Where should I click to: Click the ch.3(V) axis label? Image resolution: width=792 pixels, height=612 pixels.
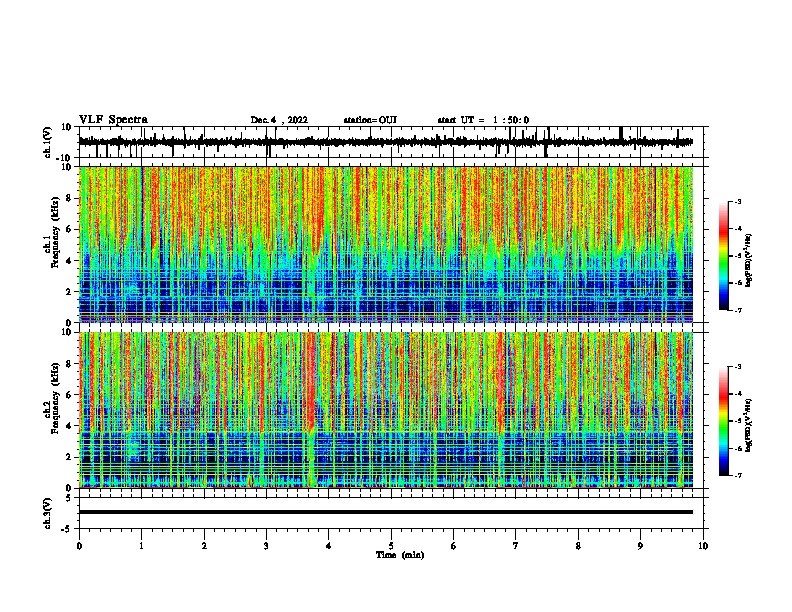48,513
